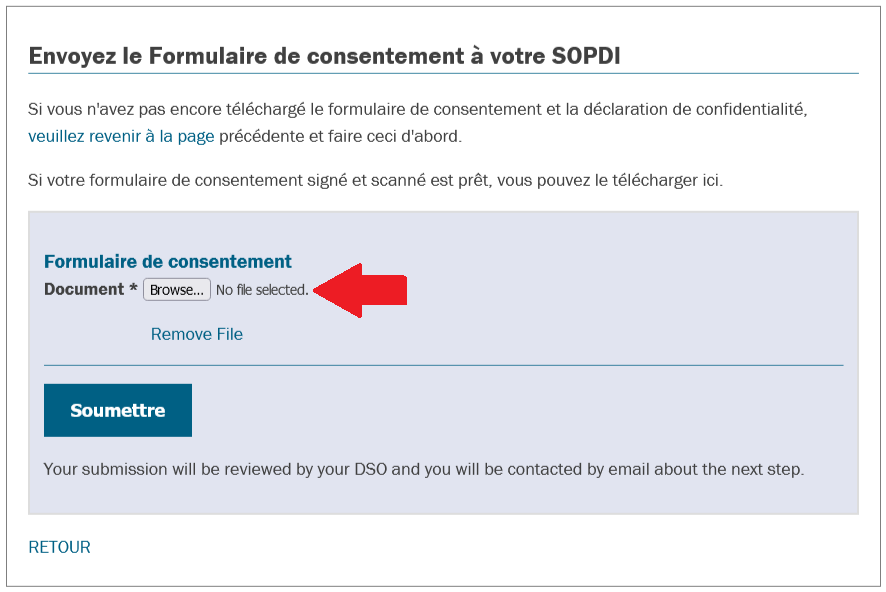Click the 'Your submission will be reviewed' note

(x=424, y=469)
